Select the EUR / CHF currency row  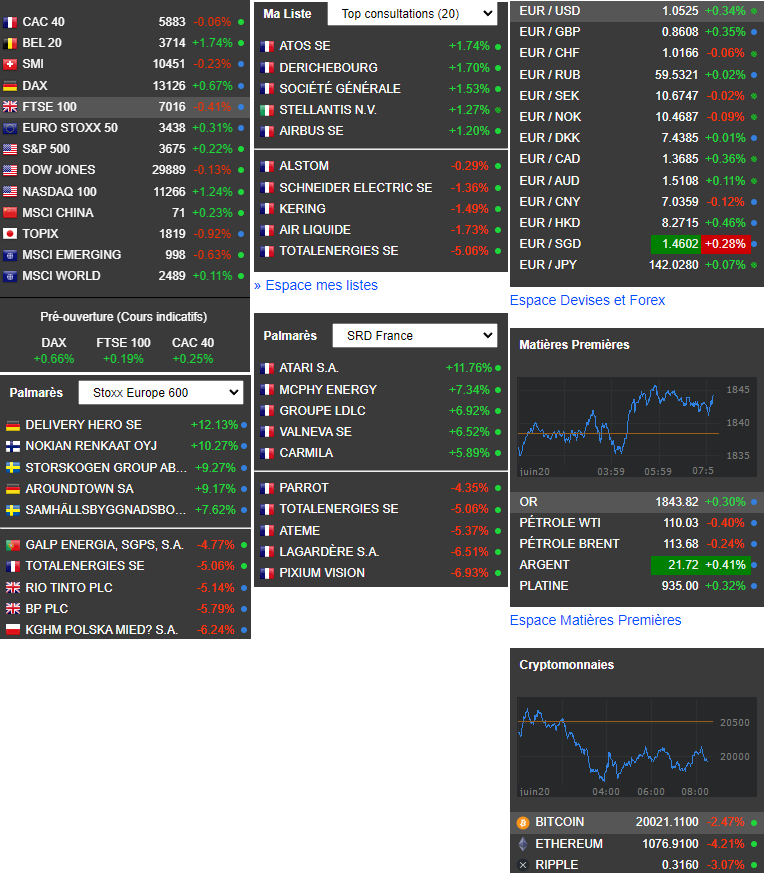637,53
